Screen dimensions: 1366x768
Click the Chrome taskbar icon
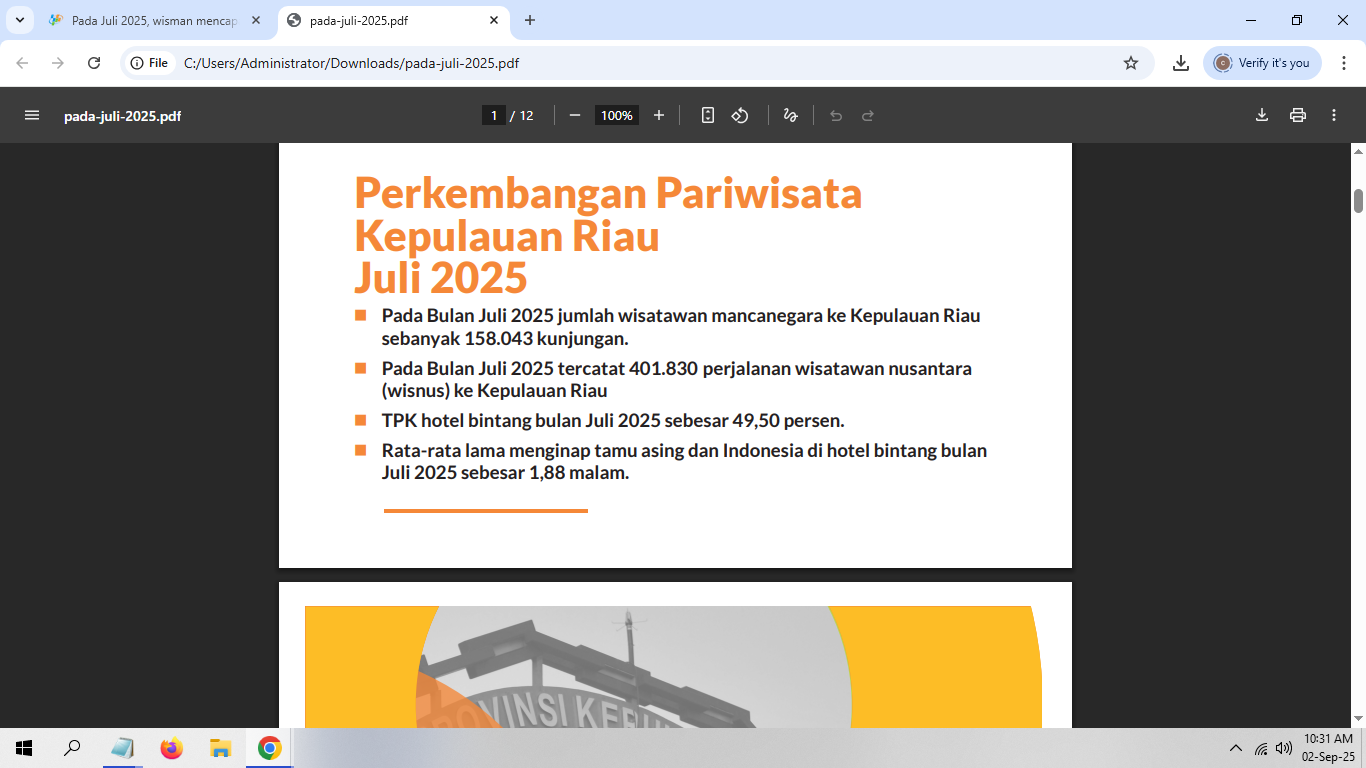[x=270, y=748]
